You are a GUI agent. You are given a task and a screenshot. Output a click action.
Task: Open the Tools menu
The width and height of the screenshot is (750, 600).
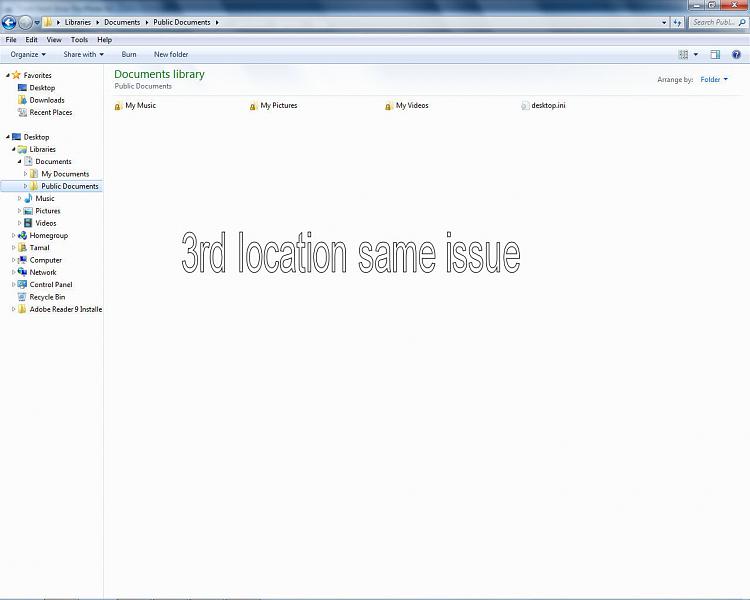pyautogui.click(x=79, y=40)
